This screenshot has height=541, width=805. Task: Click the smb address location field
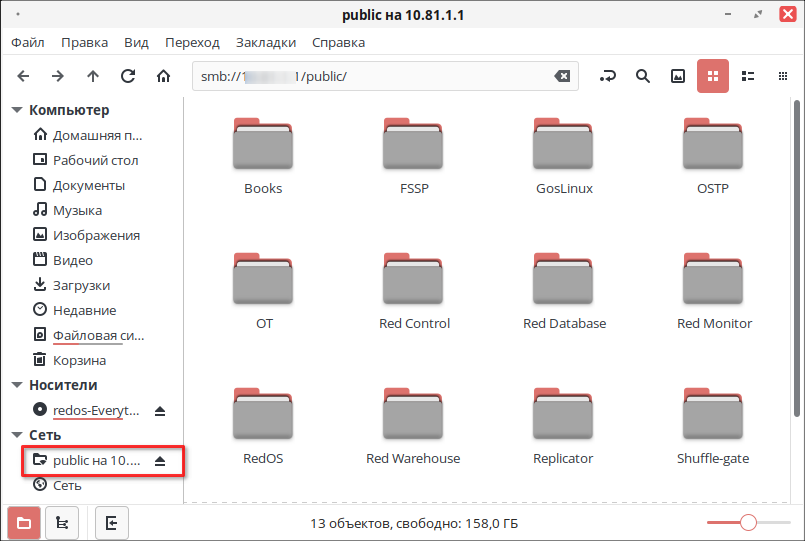click(x=385, y=76)
